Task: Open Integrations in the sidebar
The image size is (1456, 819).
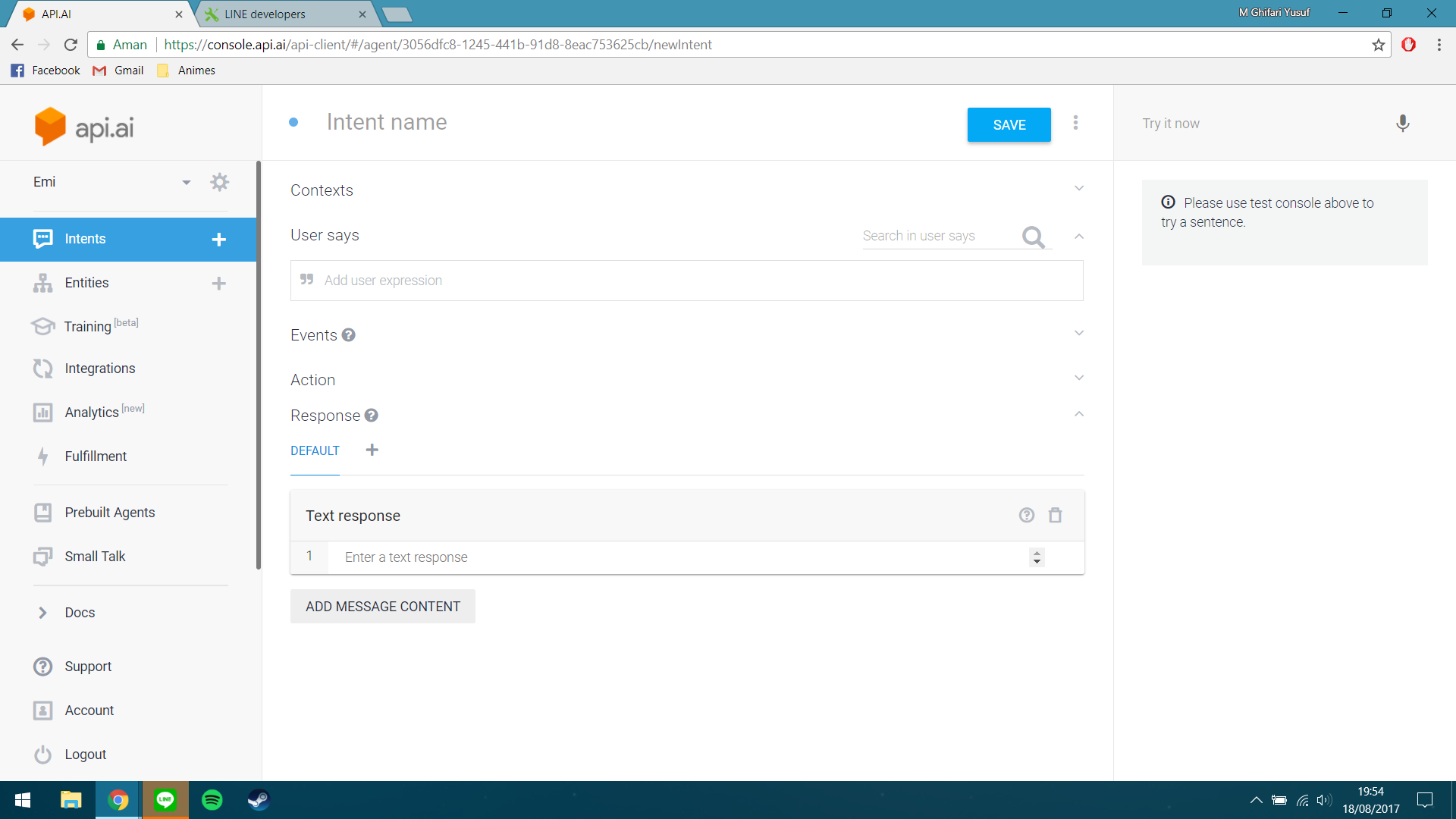Action: coord(99,369)
